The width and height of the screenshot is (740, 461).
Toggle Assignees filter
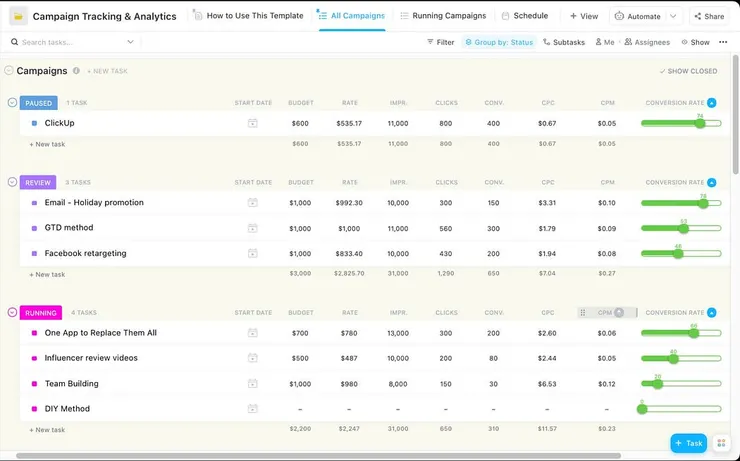click(x=647, y=42)
